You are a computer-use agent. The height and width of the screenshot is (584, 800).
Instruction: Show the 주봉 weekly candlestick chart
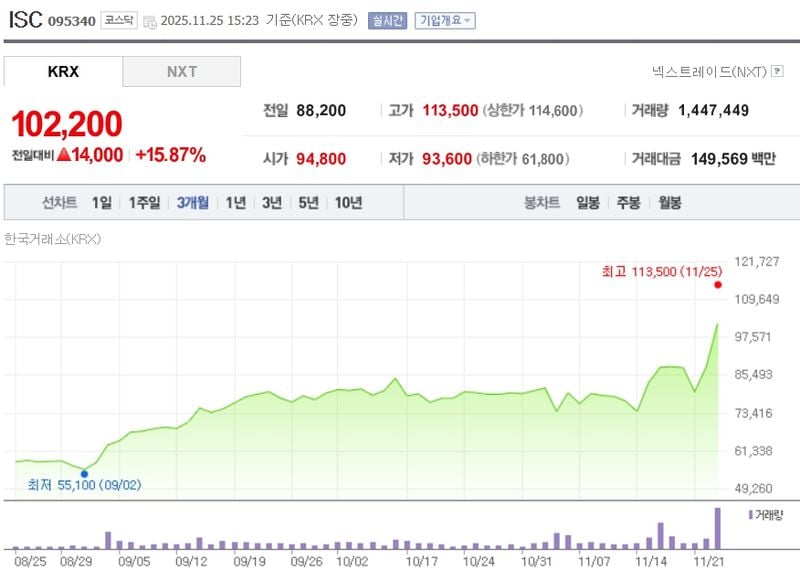[628, 202]
